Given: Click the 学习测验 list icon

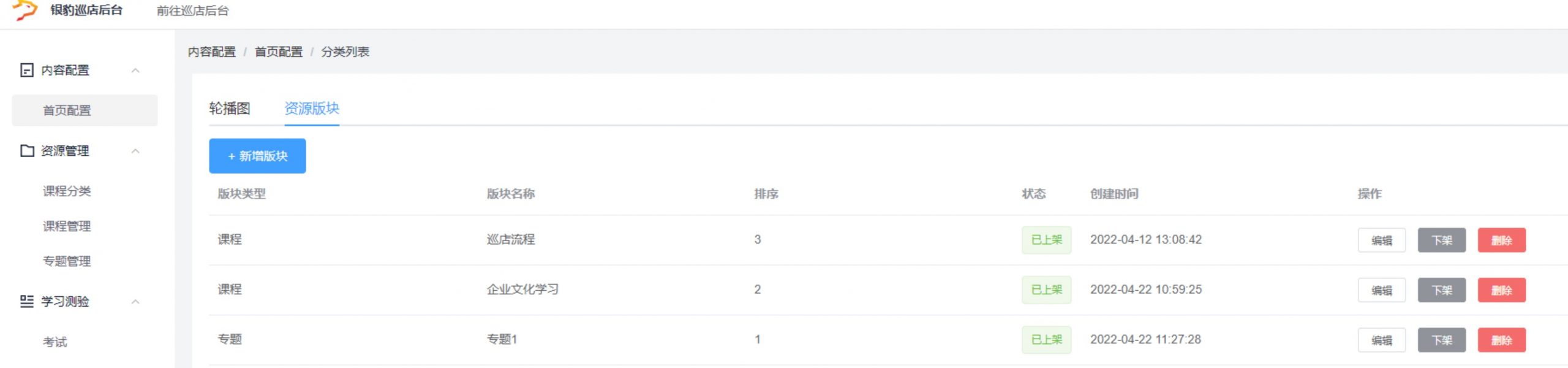Looking at the screenshot, I should click(x=27, y=301).
